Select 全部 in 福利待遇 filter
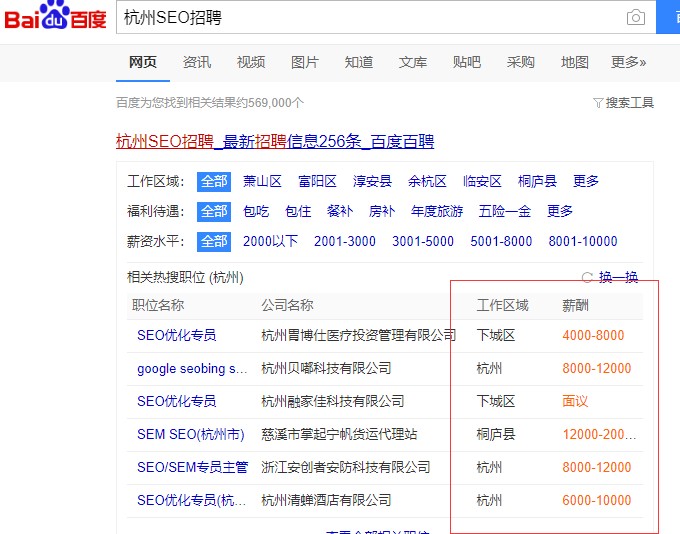Screen dimensions: 680x534 [x=214, y=212]
